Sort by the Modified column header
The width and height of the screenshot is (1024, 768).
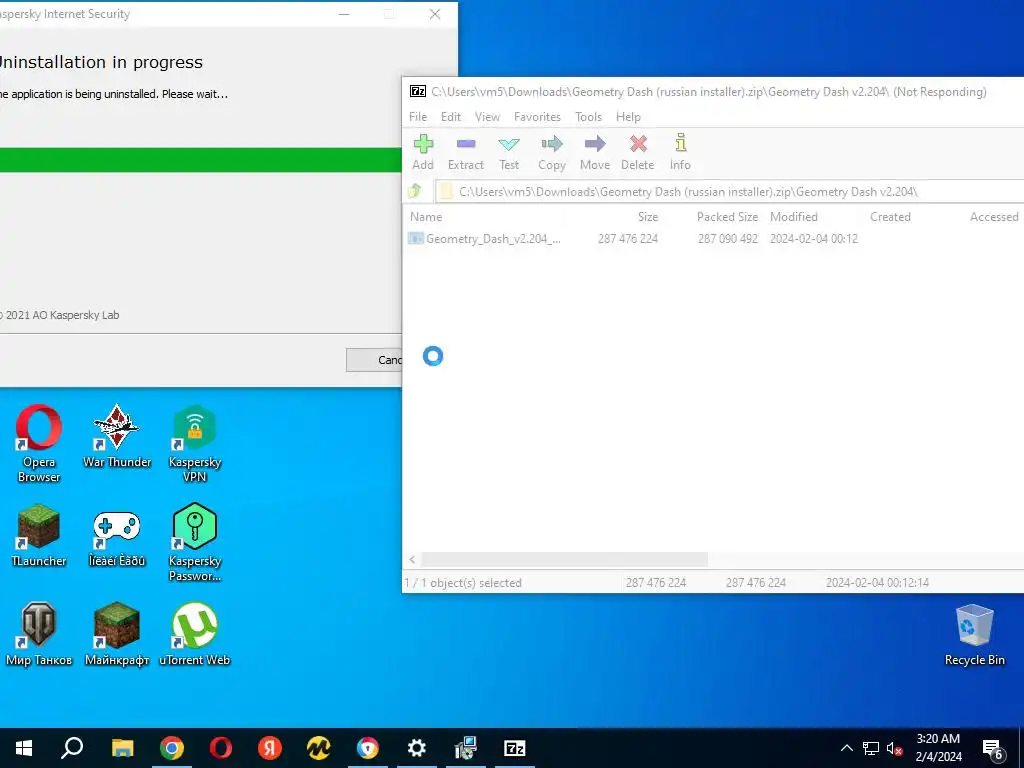793,217
